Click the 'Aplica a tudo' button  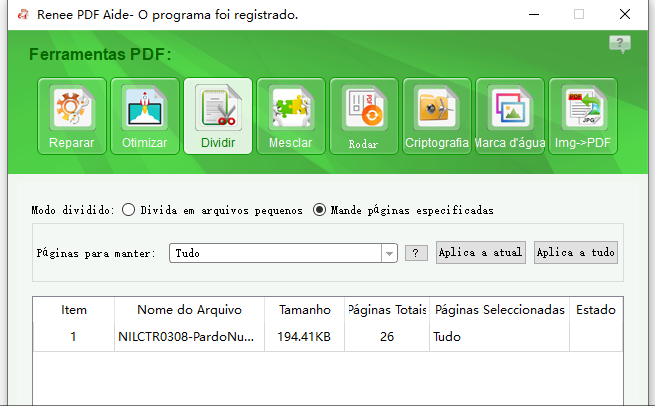576,252
